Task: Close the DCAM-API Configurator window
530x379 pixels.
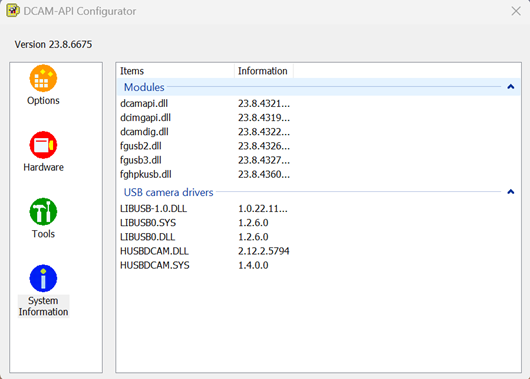Action: [516, 11]
